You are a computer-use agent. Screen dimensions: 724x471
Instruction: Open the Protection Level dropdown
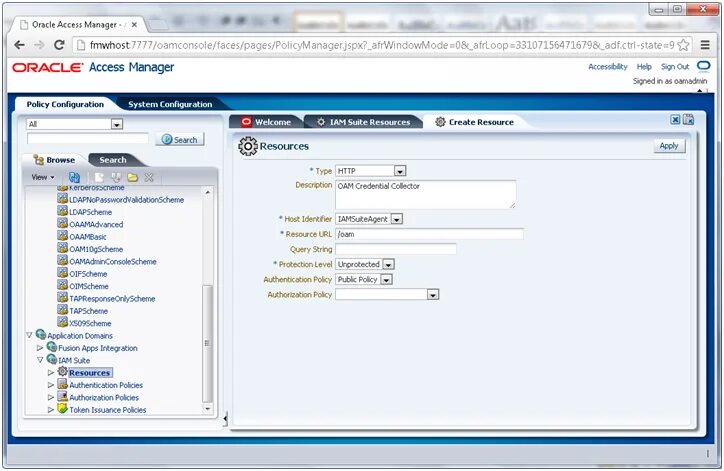388,265
